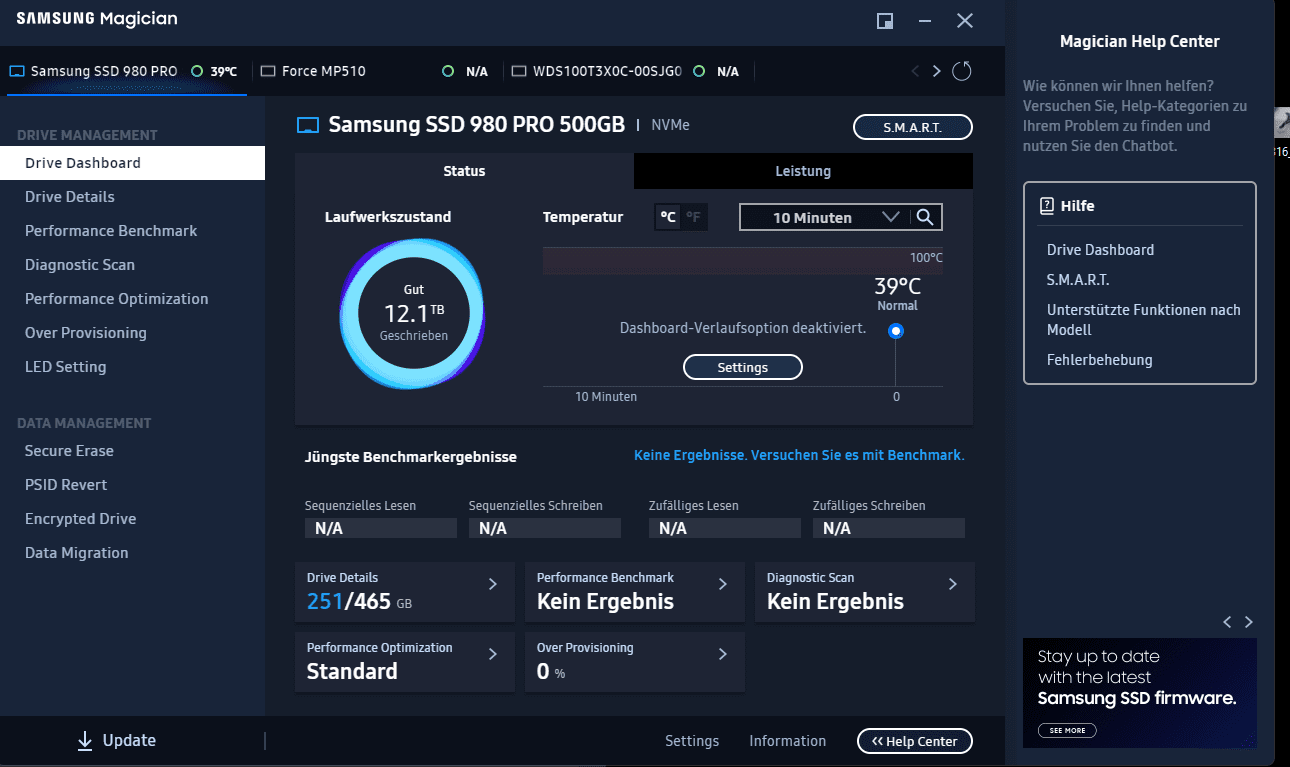Switch temperature unit to °F

694,217
